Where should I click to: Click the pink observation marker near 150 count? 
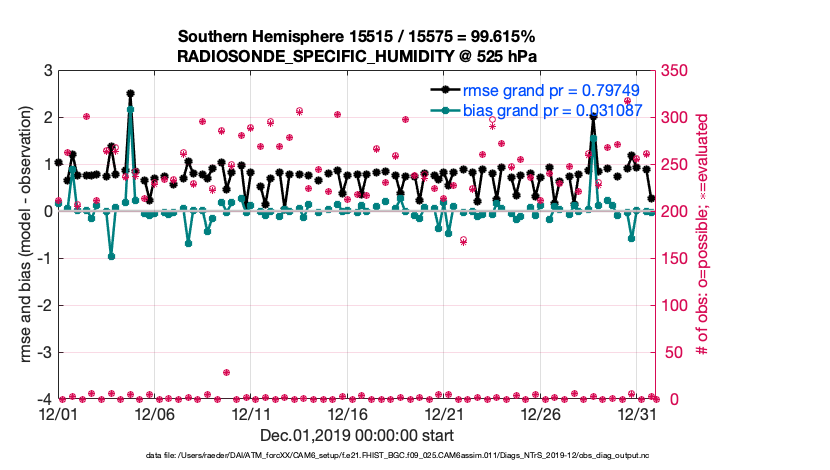click(x=463, y=241)
